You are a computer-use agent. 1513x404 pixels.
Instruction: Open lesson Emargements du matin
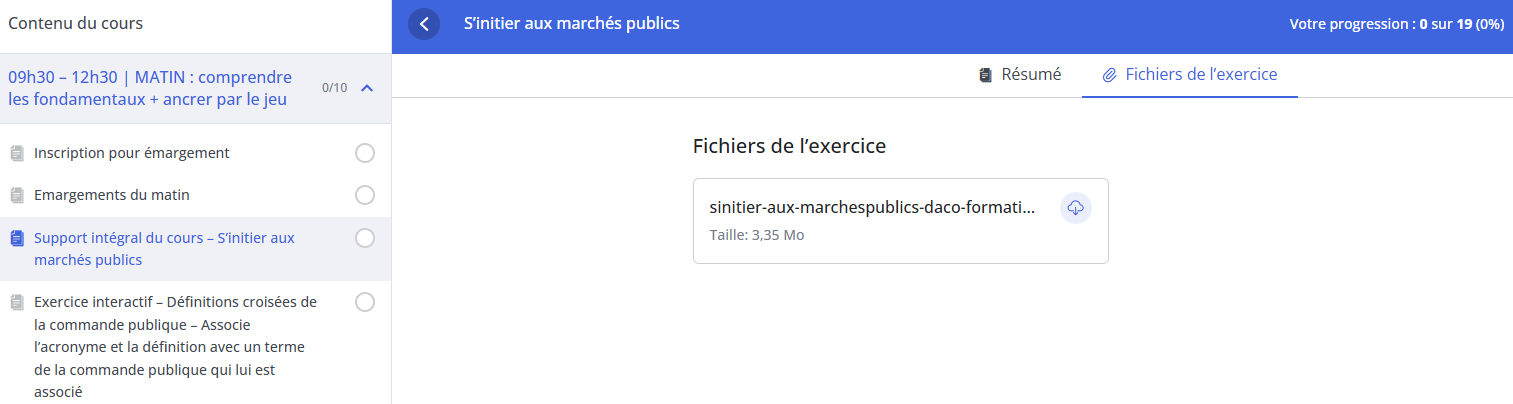coord(112,195)
